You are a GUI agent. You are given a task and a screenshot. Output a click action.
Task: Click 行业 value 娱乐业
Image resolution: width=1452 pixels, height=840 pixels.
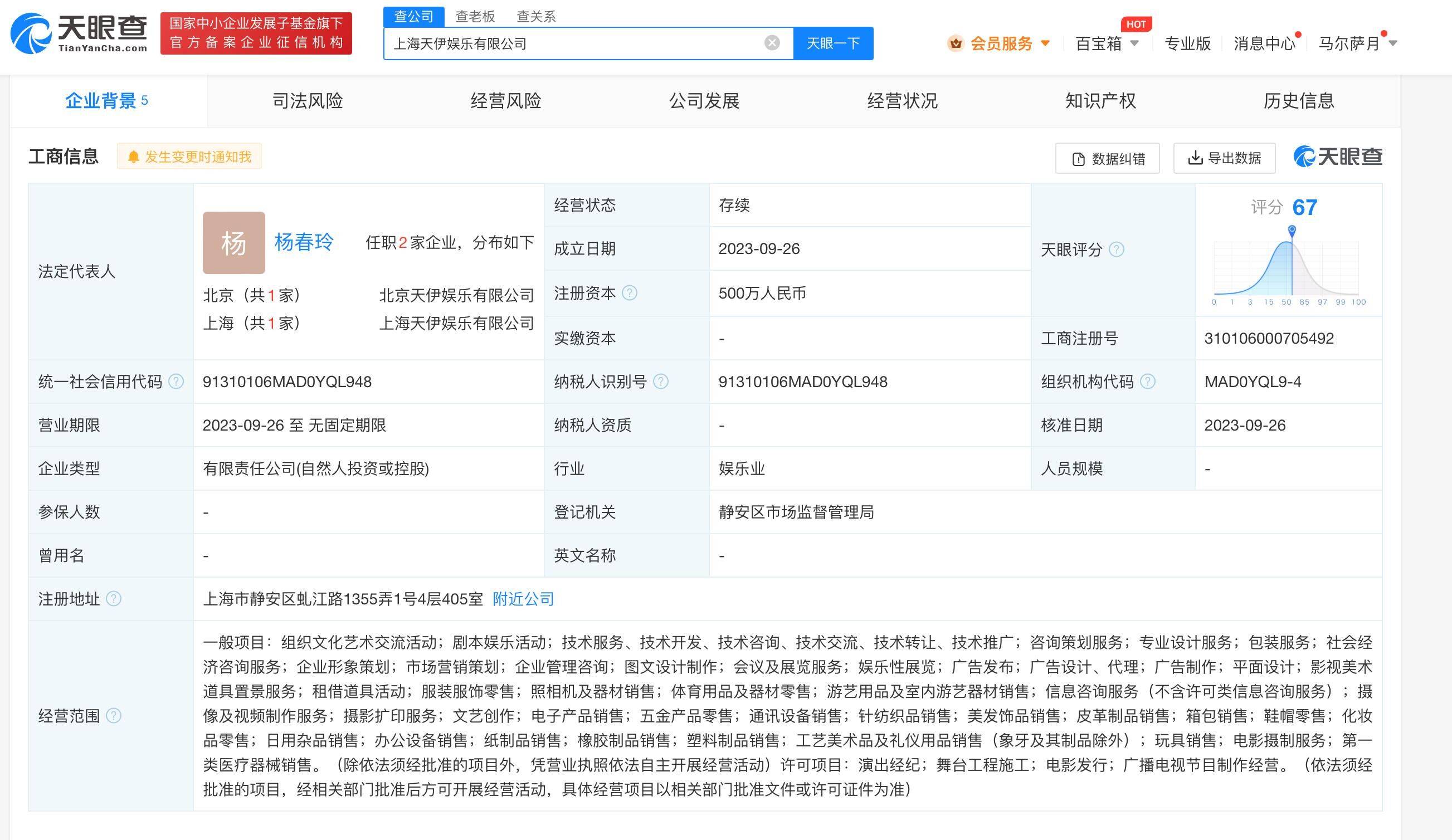742,468
